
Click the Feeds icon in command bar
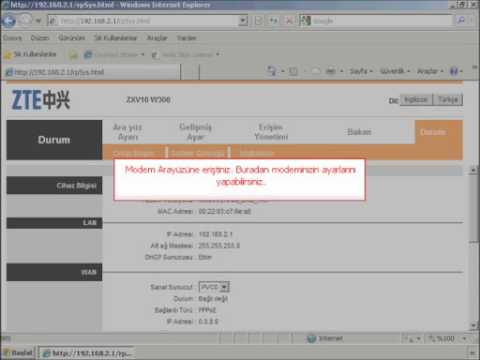click(x=293, y=71)
